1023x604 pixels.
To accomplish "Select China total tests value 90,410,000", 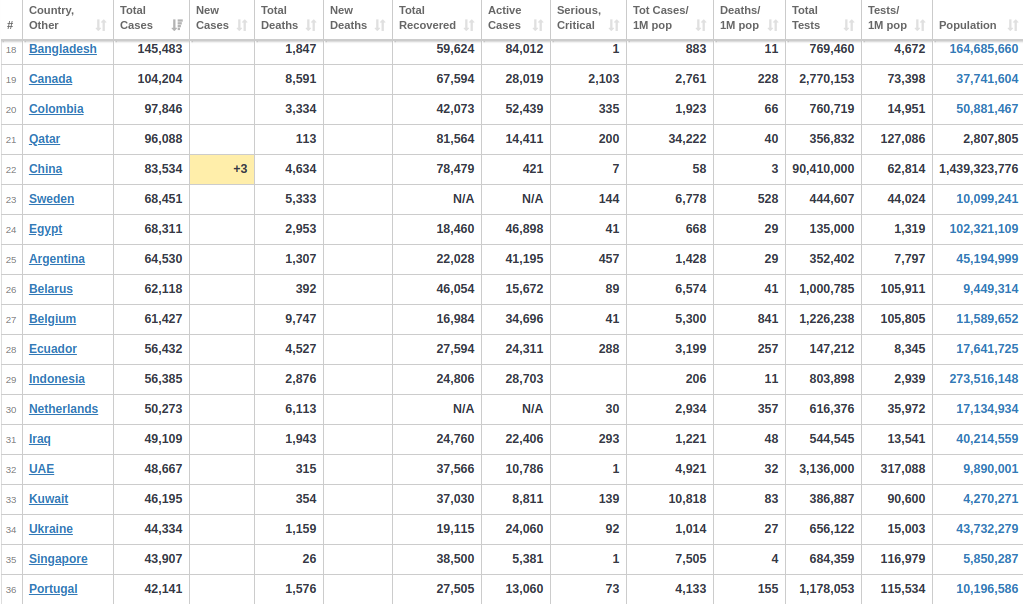I will point(823,169).
